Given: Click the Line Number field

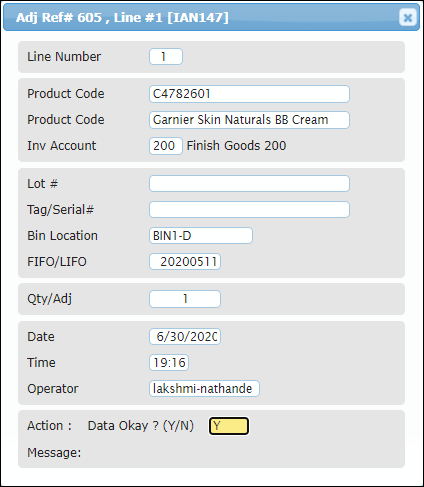Looking at the screenshot, I should tap(166, 56).
